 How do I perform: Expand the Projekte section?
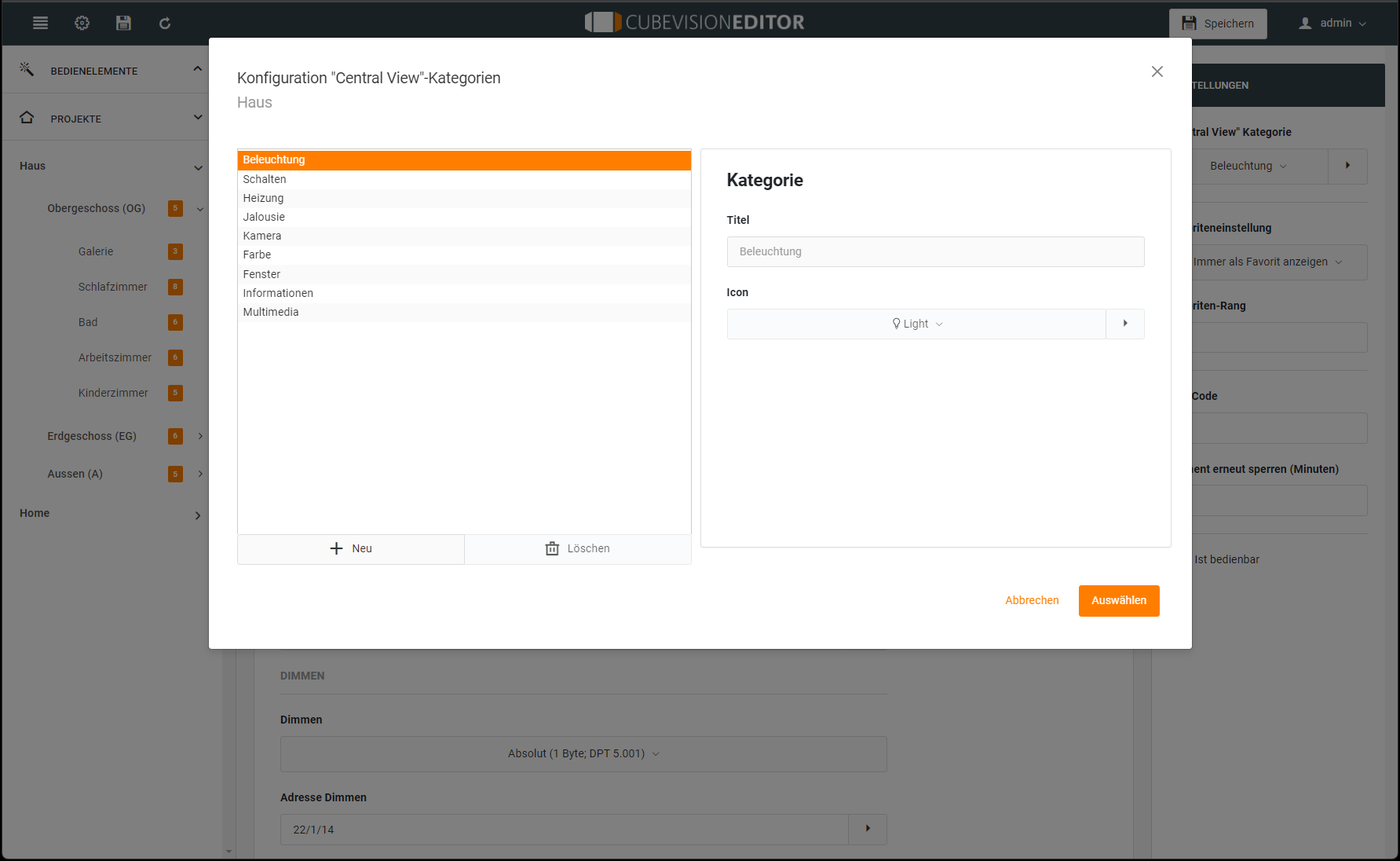(x=197, y=117)
